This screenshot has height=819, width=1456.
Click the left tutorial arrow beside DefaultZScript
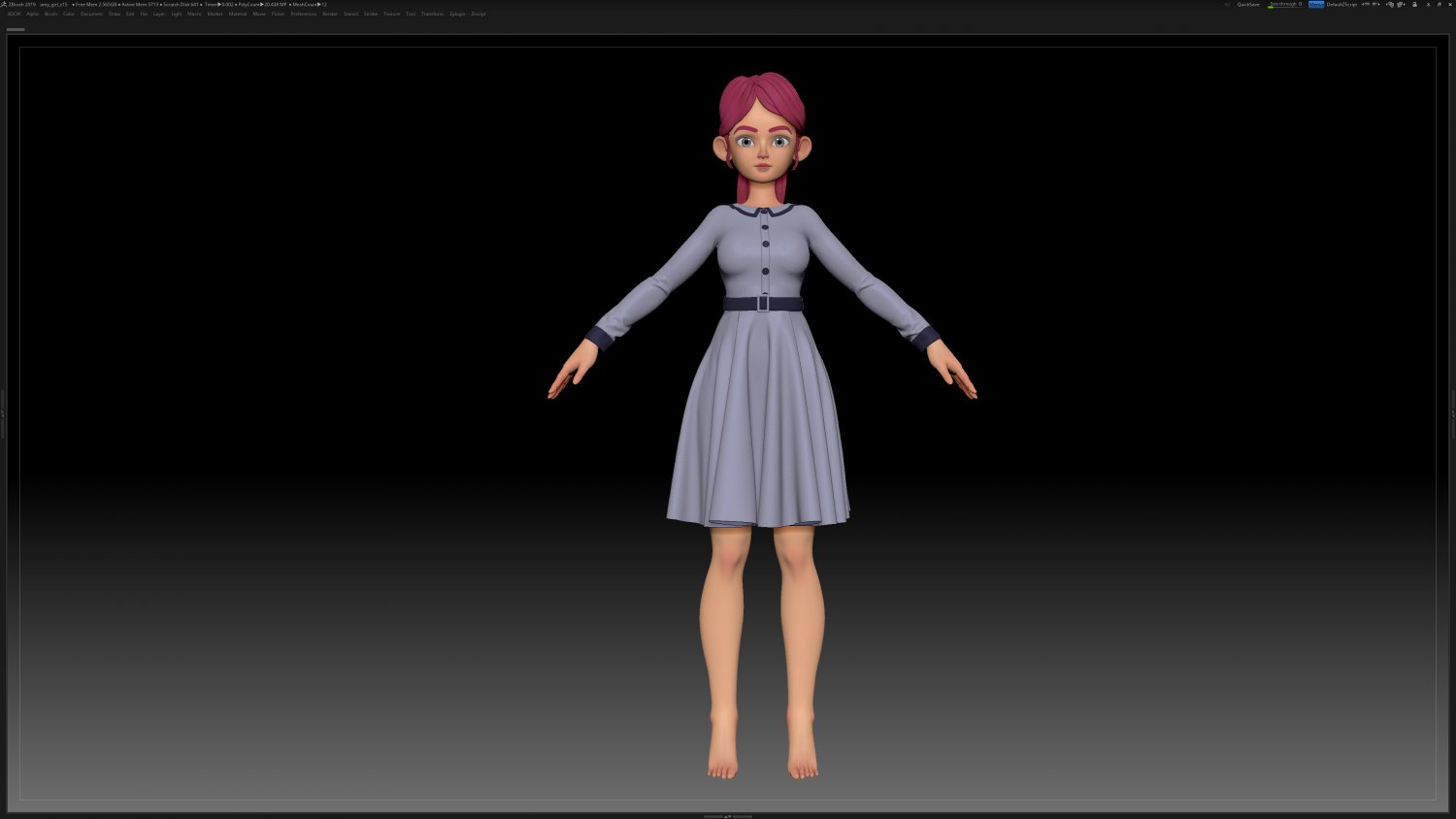[x=1365, y=4]
